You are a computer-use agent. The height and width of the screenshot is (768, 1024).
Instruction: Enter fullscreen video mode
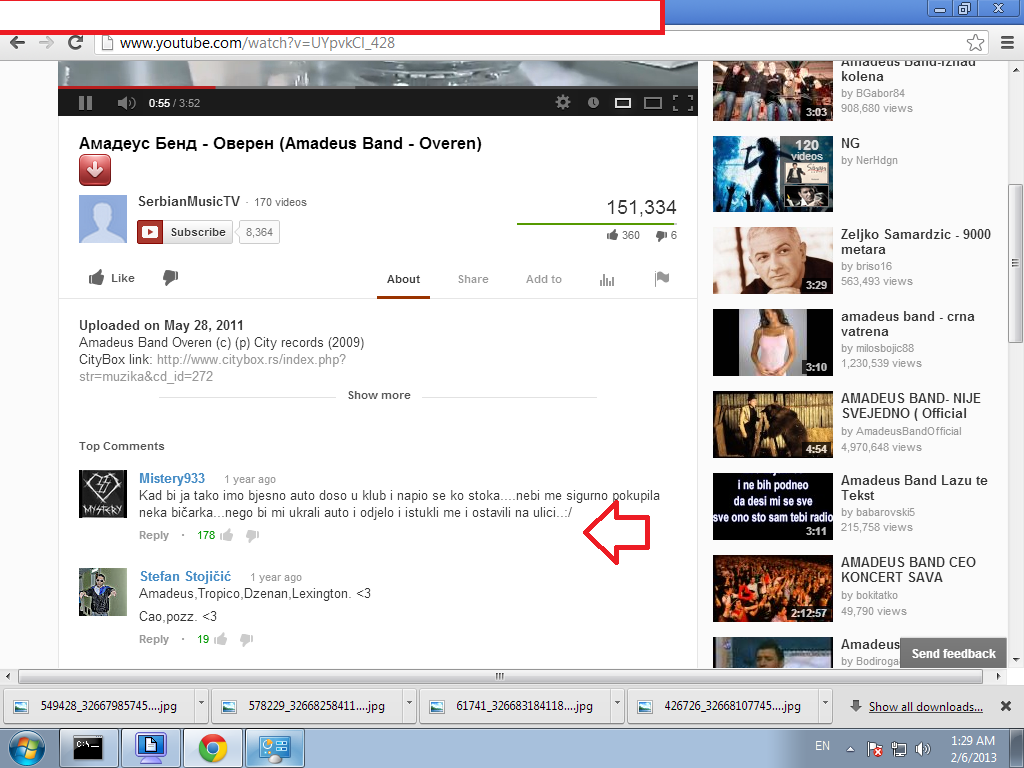(682, 103)
